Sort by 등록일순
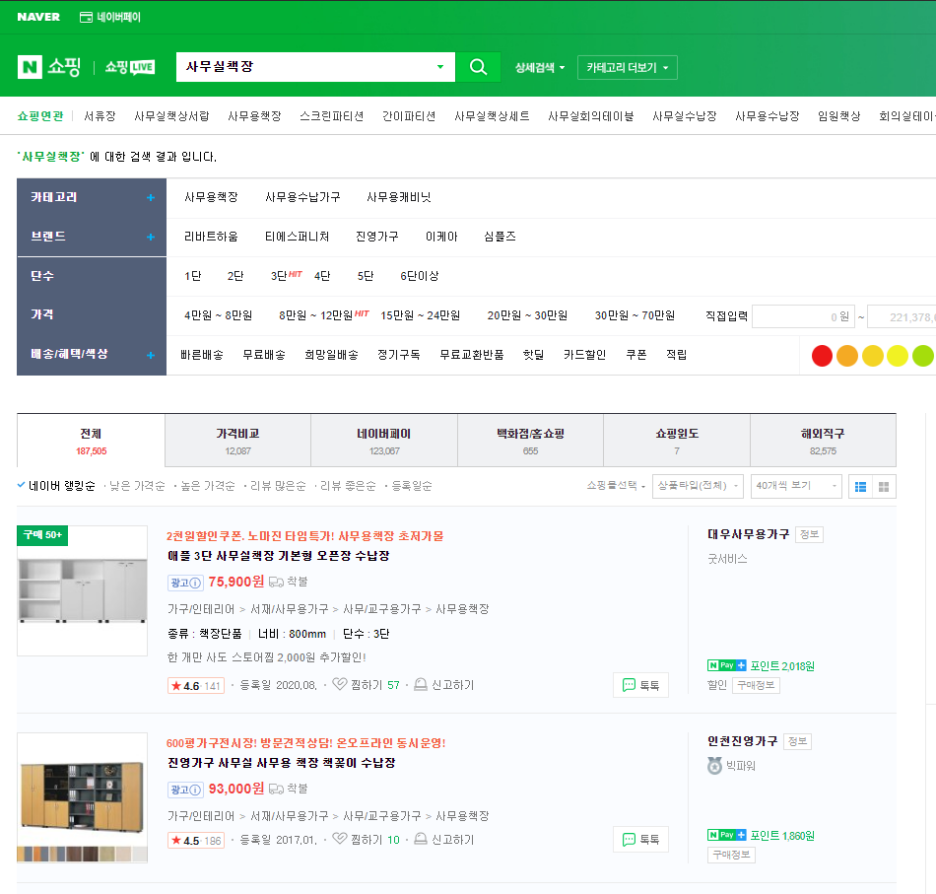This screenshot has width=936, height=894. (x=411, y=486)
